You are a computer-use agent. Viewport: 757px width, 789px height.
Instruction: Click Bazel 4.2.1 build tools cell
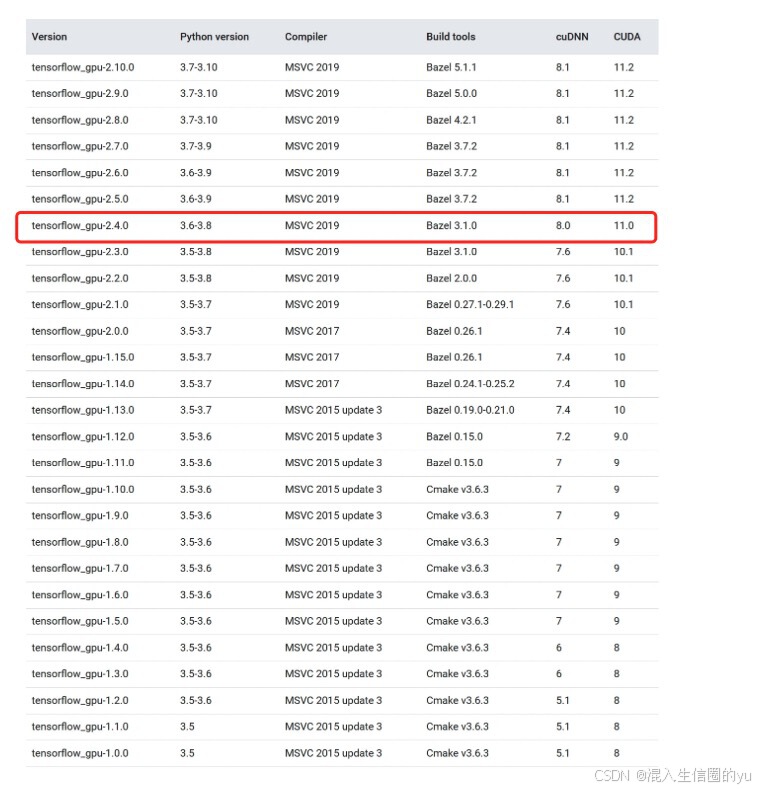[x=451, y=120]
